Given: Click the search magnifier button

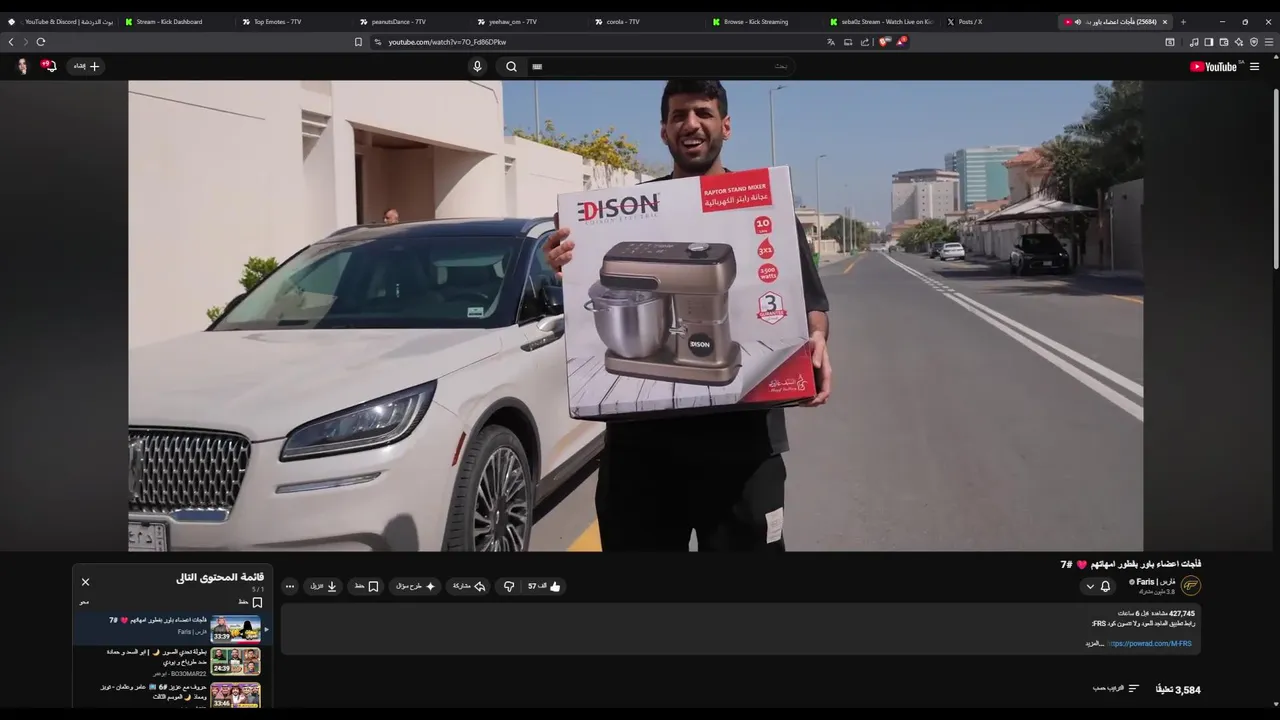Looking at the screenshot, I should click(x=511, y=66).
